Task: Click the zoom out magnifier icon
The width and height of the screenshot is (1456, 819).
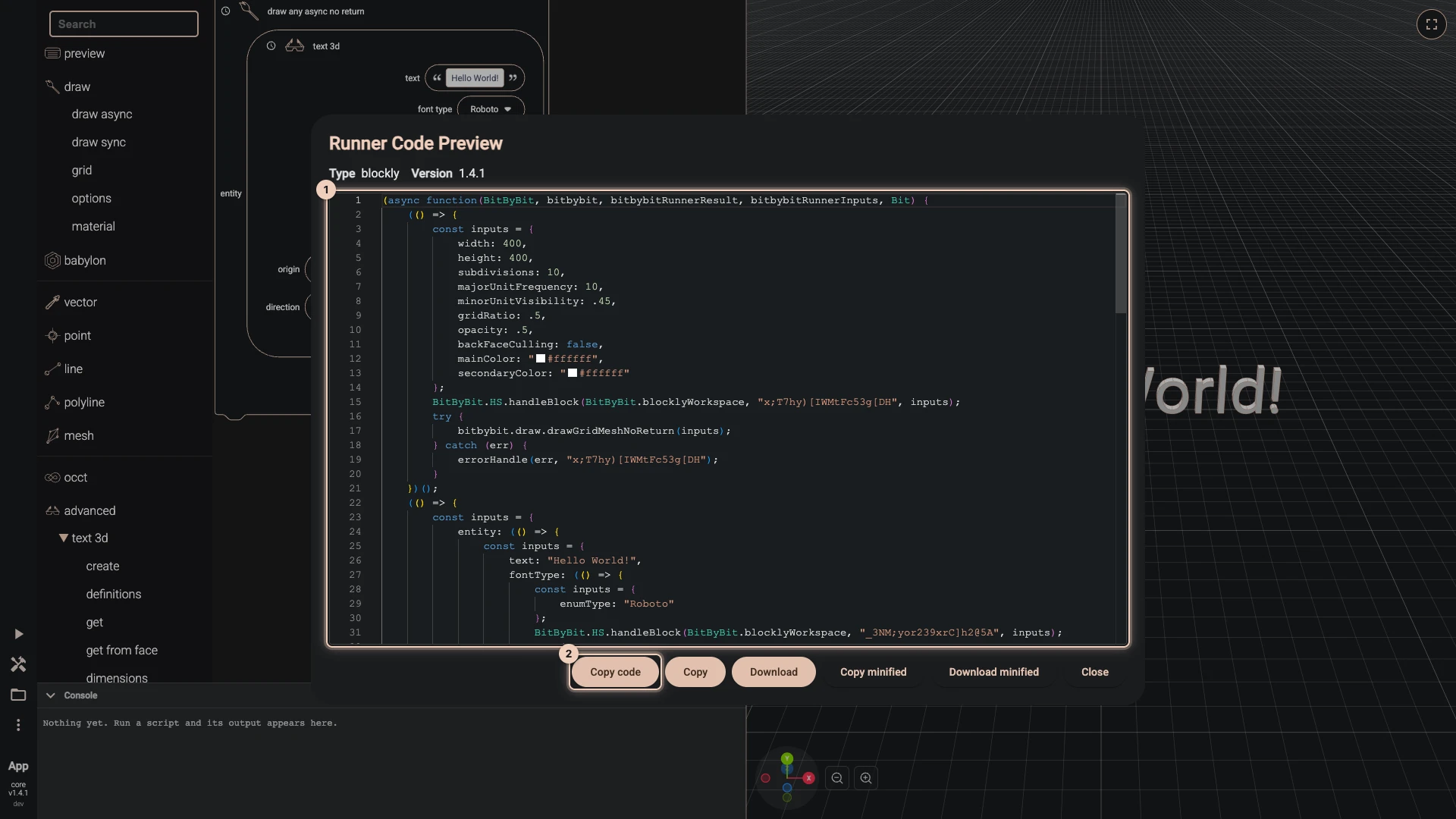Action: (x=837, y=778)
